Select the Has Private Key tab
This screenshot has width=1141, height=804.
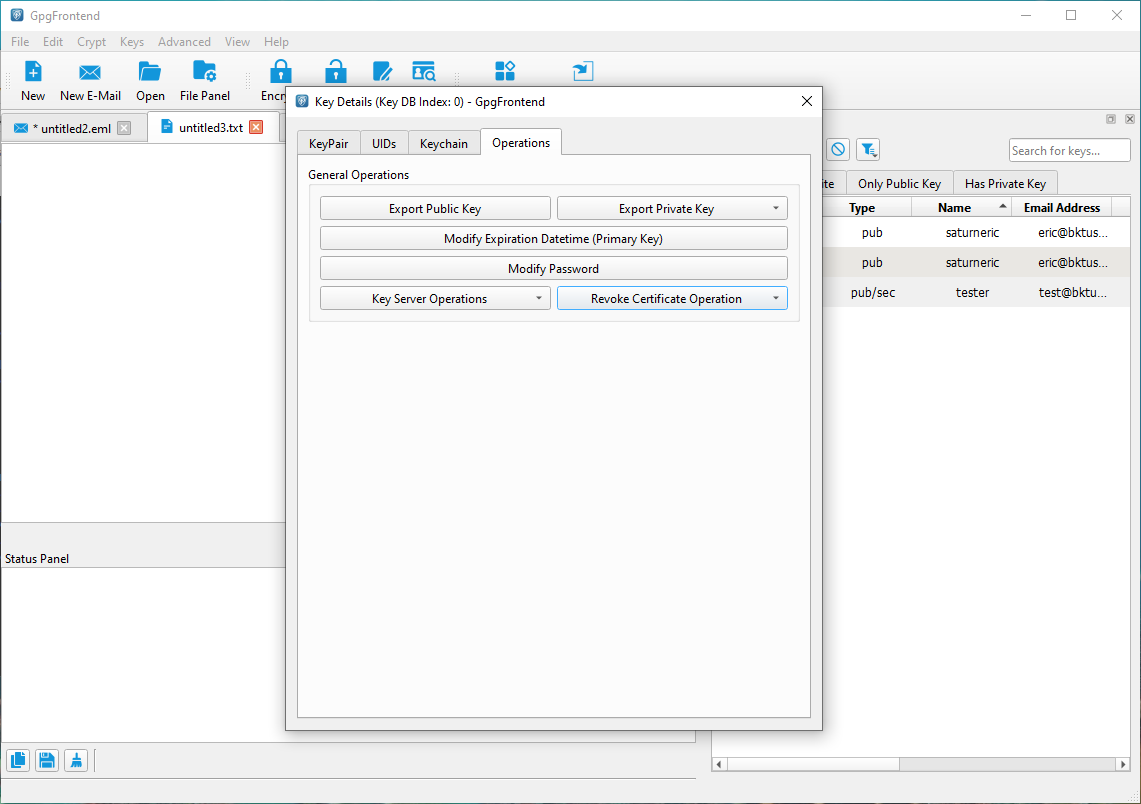point(1005,183)
